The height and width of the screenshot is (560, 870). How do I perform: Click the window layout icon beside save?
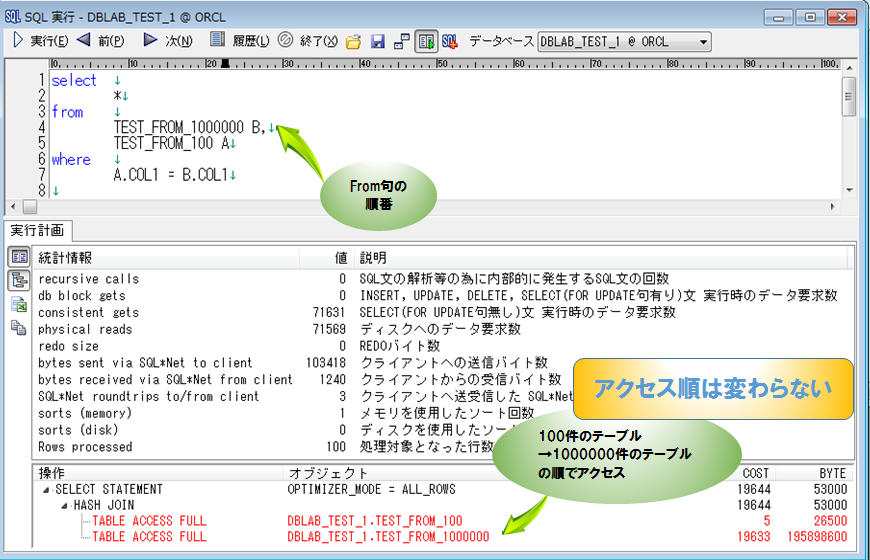click(401, 42)
